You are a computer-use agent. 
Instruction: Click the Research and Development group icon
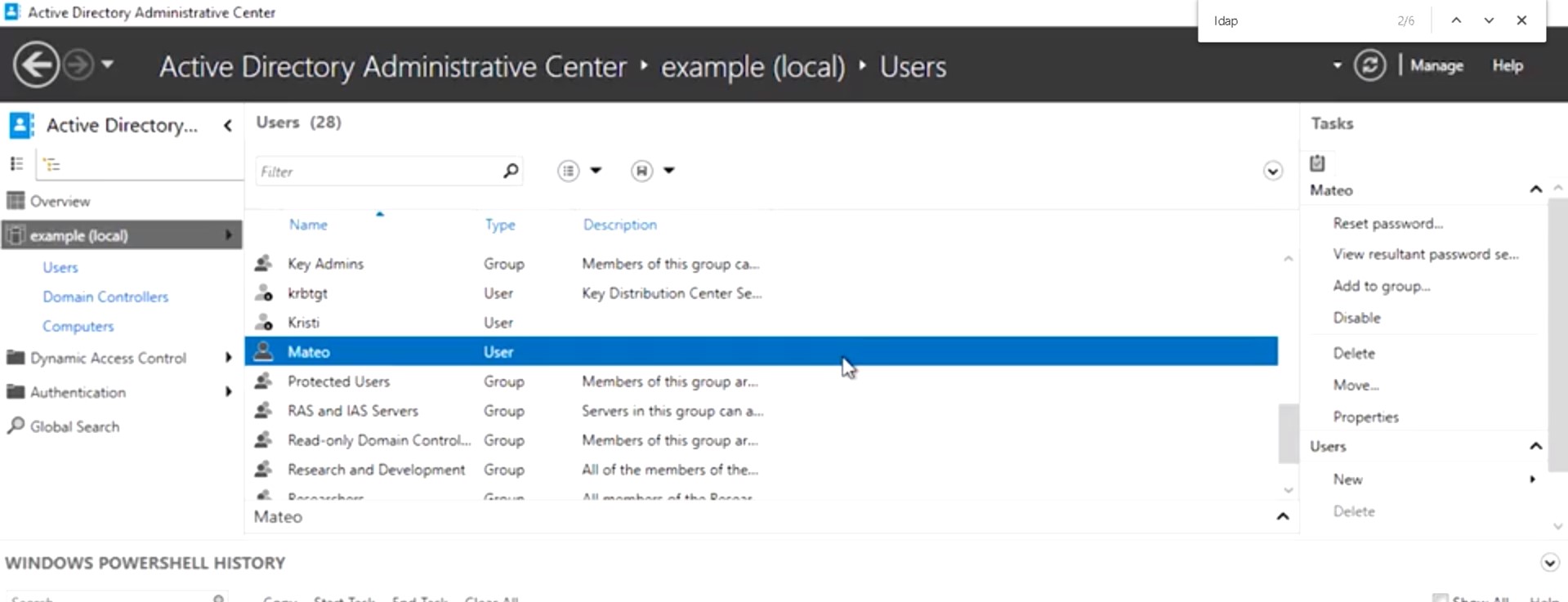click(x=263, y=469)
